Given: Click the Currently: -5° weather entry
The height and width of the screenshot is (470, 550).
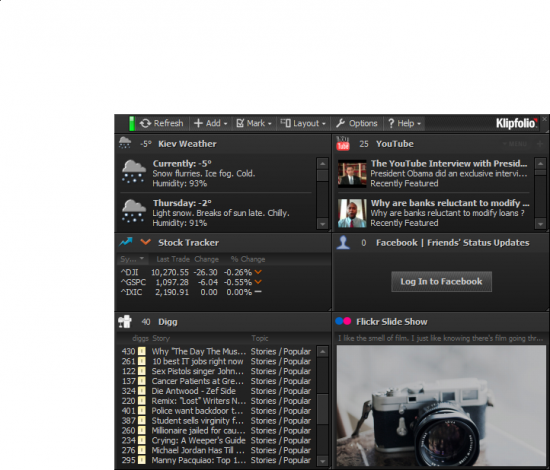Looking at the screenshot, I should (x=216, y=173).
